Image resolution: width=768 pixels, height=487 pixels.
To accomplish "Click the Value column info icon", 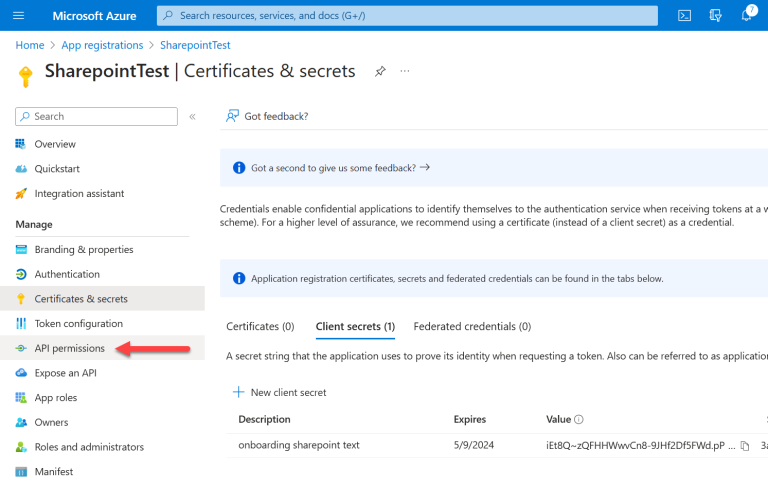I will [579, 420].
